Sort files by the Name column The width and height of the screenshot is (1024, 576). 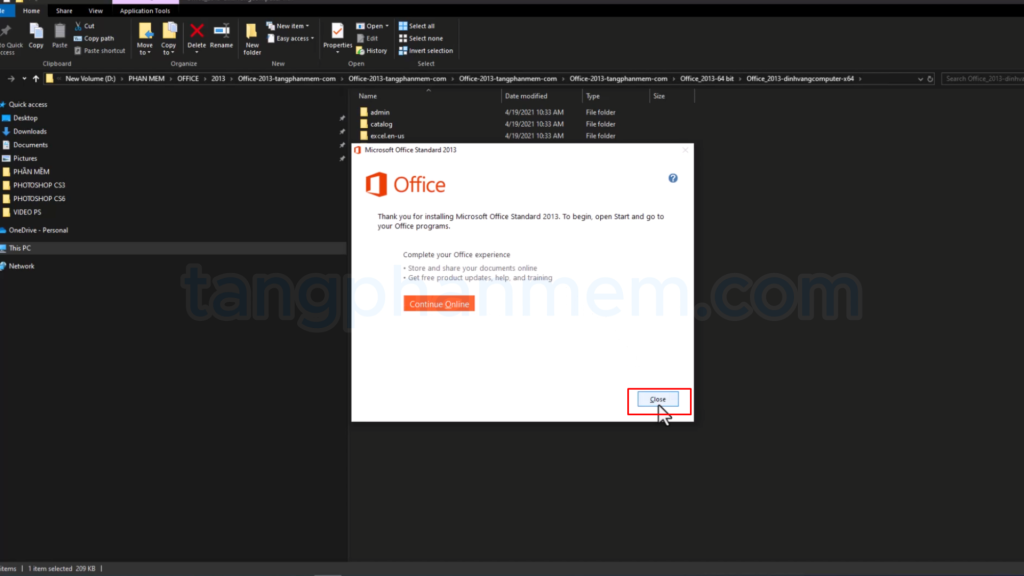point(368,96)
